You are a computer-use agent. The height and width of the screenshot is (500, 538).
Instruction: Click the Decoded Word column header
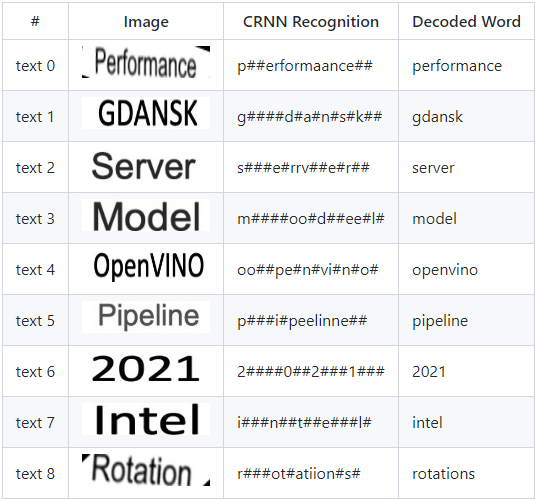pos(466,22)
